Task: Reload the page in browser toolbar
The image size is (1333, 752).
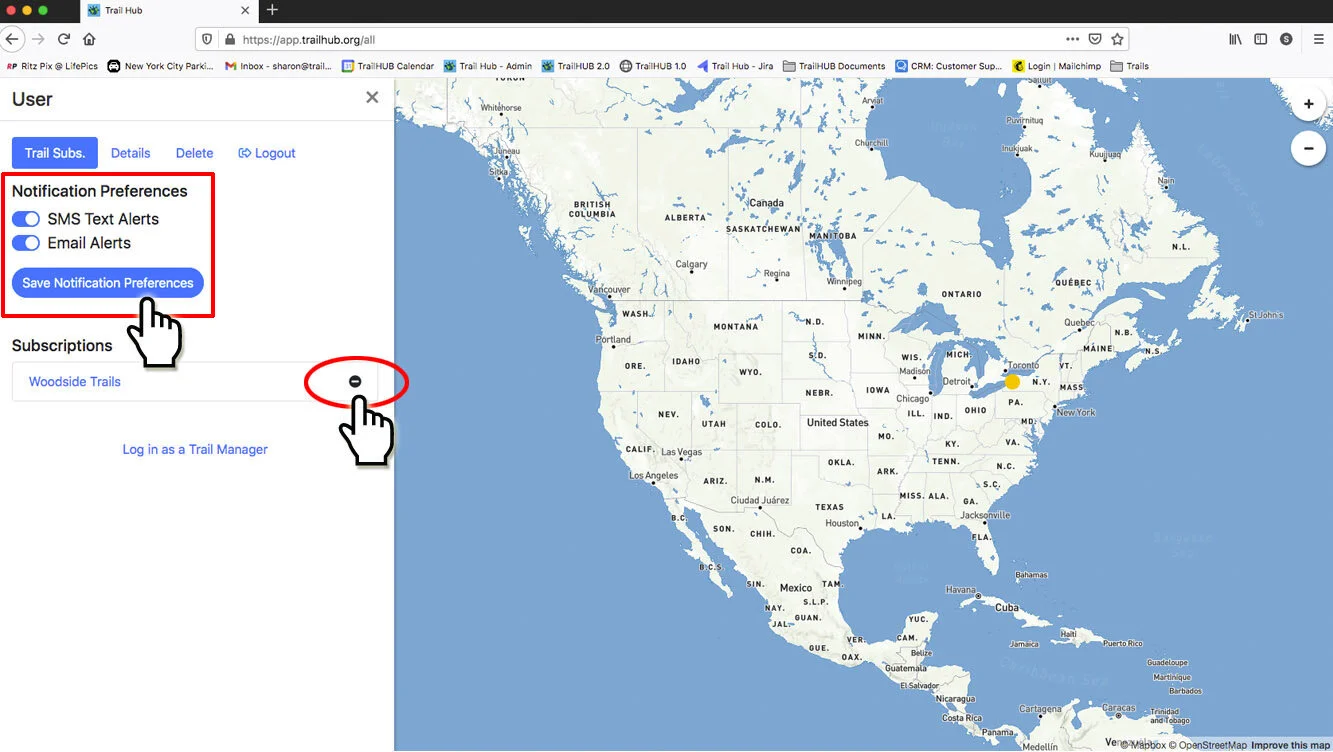Action: (64, 39)
